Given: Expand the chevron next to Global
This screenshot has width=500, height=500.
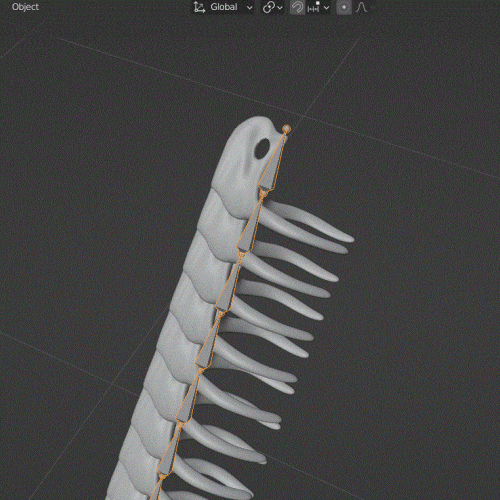Looking at the screenshot, I should [249, 8].
